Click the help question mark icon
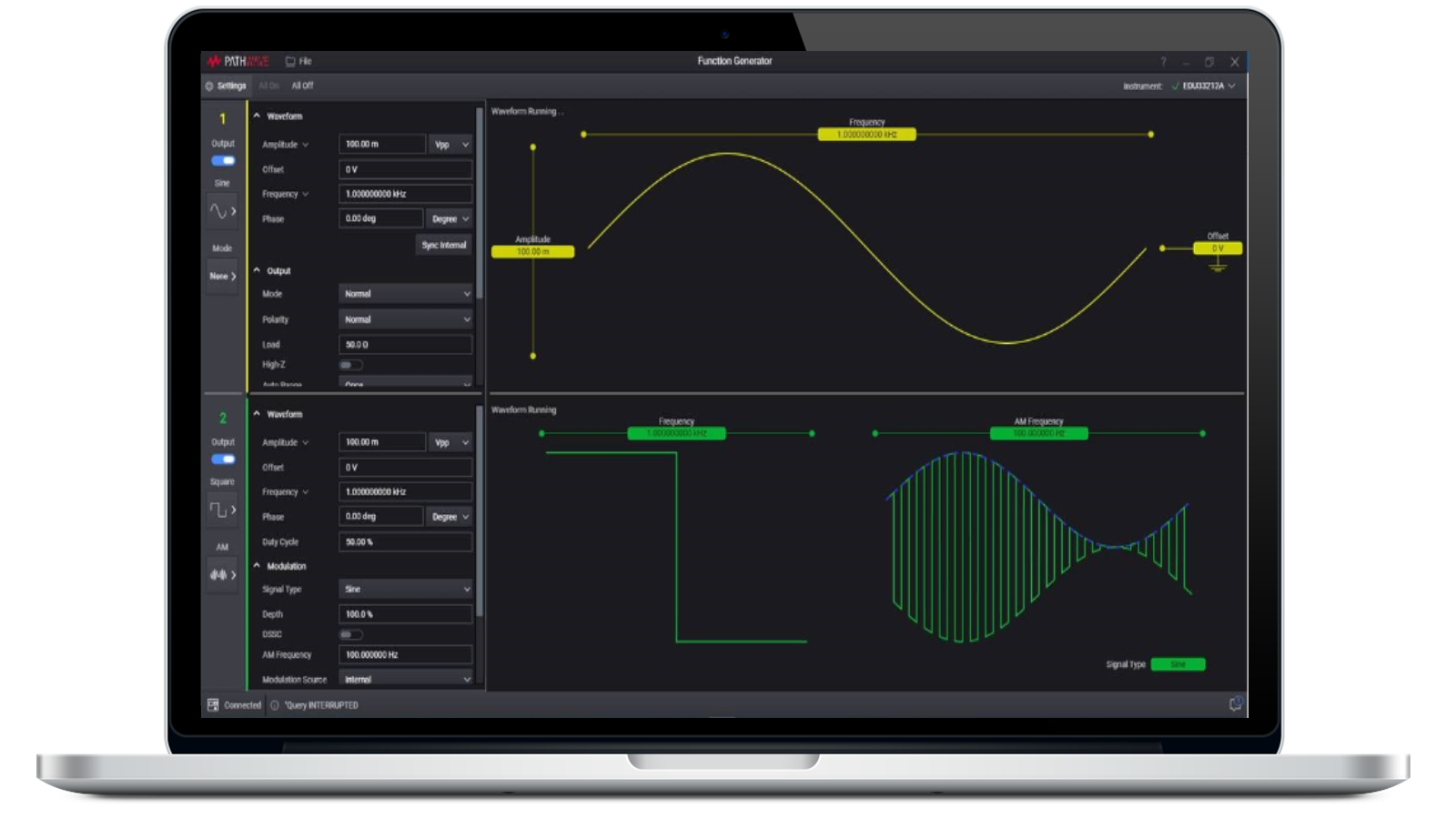Screen dimensions: 1456x819 (x=1162, y=62)
